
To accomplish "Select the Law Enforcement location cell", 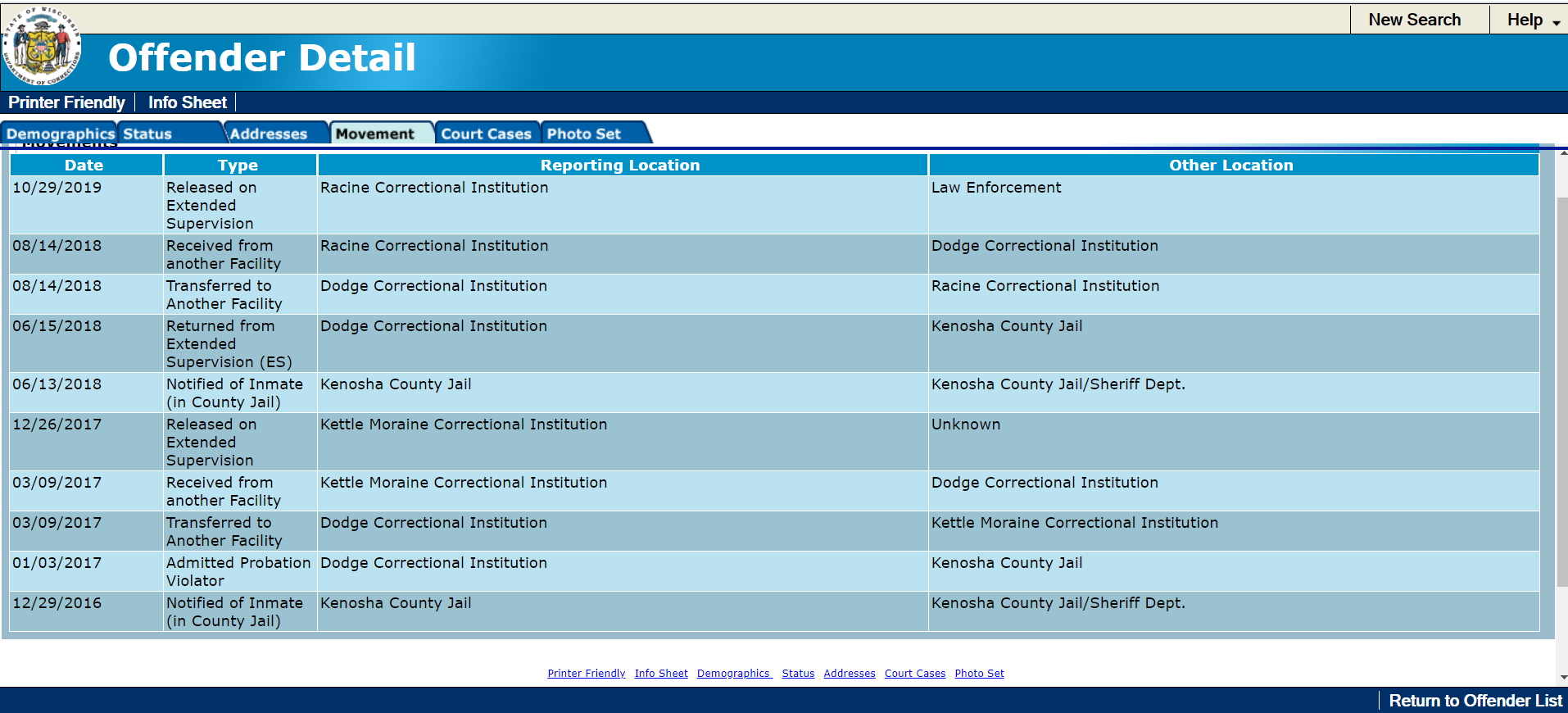I will (x=1234, y=206).
